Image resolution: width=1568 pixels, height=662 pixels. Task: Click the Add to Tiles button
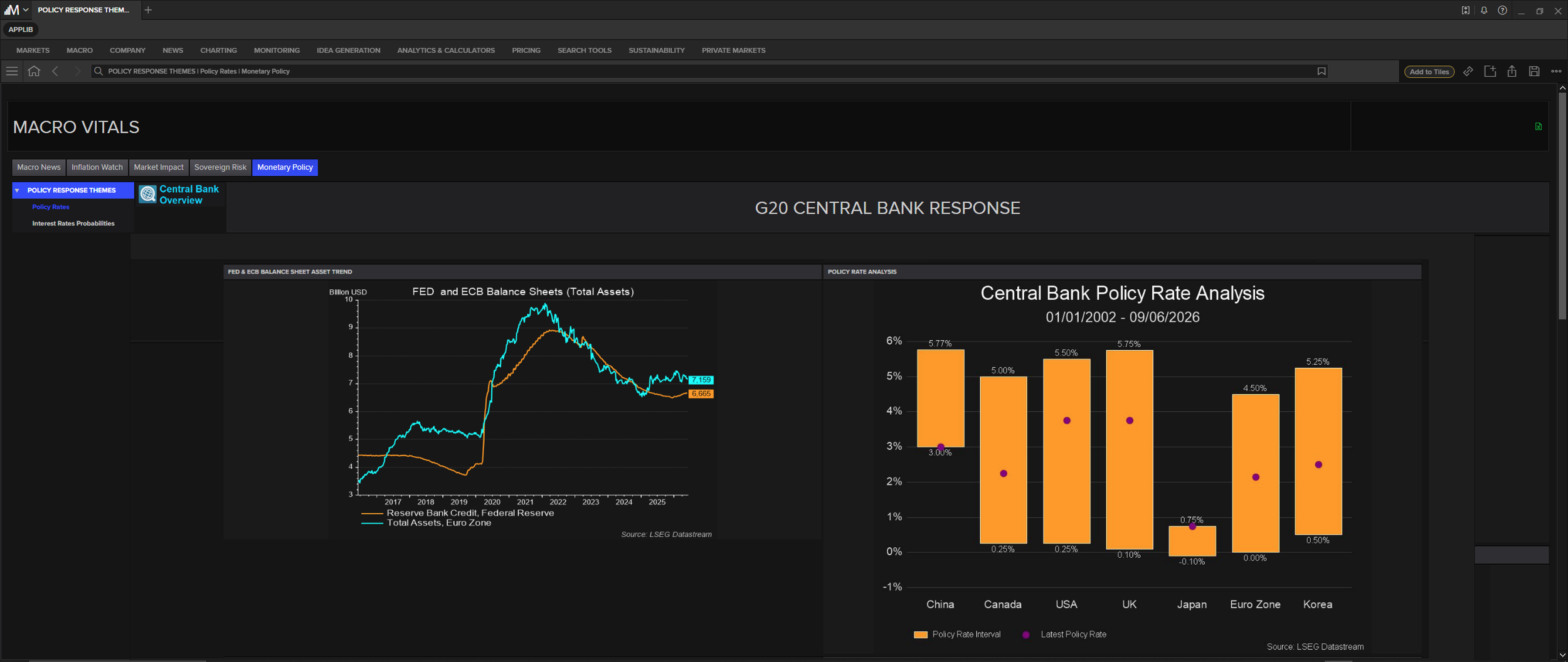[x=1429, y=72]
